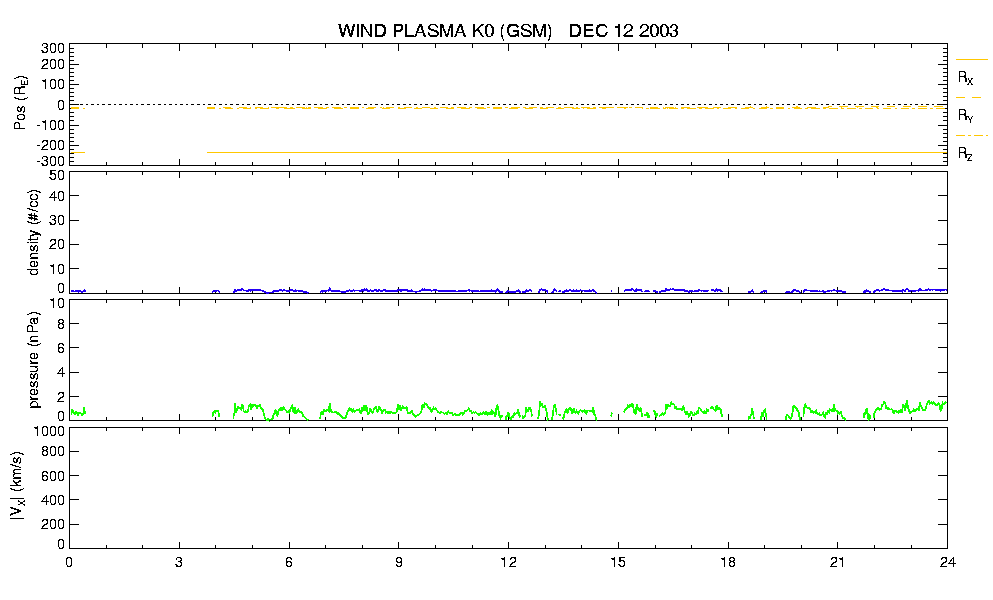Click the 300 tick on position axis
This screenshot has width=993, height=600.
(53, 49)
